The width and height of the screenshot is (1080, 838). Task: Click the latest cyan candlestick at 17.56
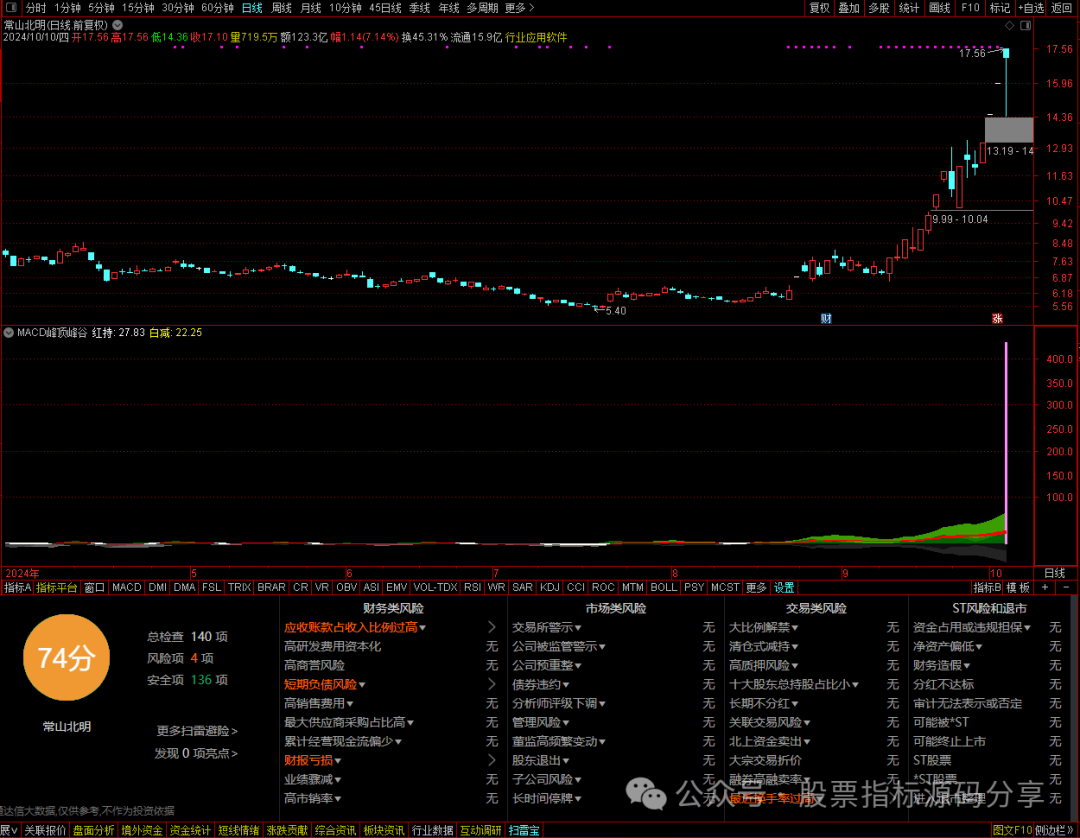pos(1006,83)
